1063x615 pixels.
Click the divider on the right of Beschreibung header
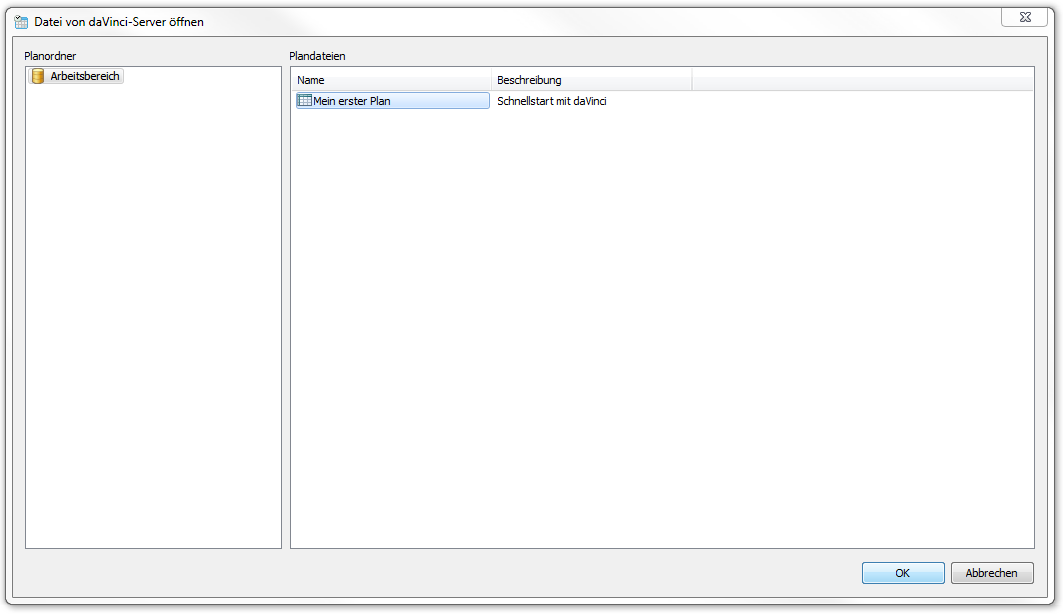pyautogui.click(x=692, y=80)
